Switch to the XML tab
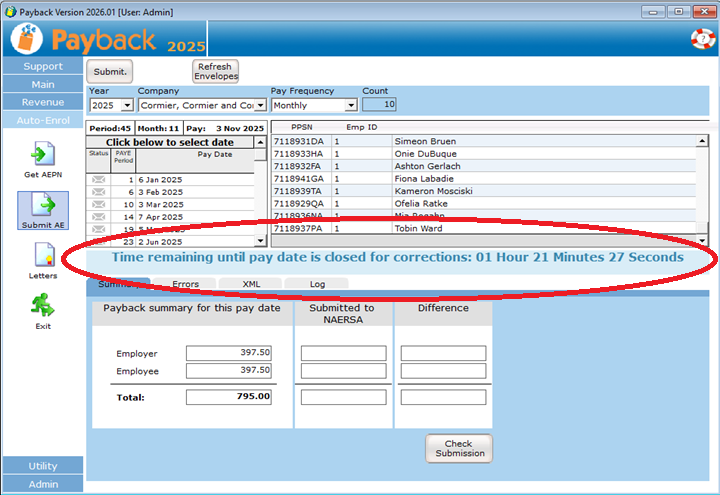The image size is (720, 495). coord(252,285)
